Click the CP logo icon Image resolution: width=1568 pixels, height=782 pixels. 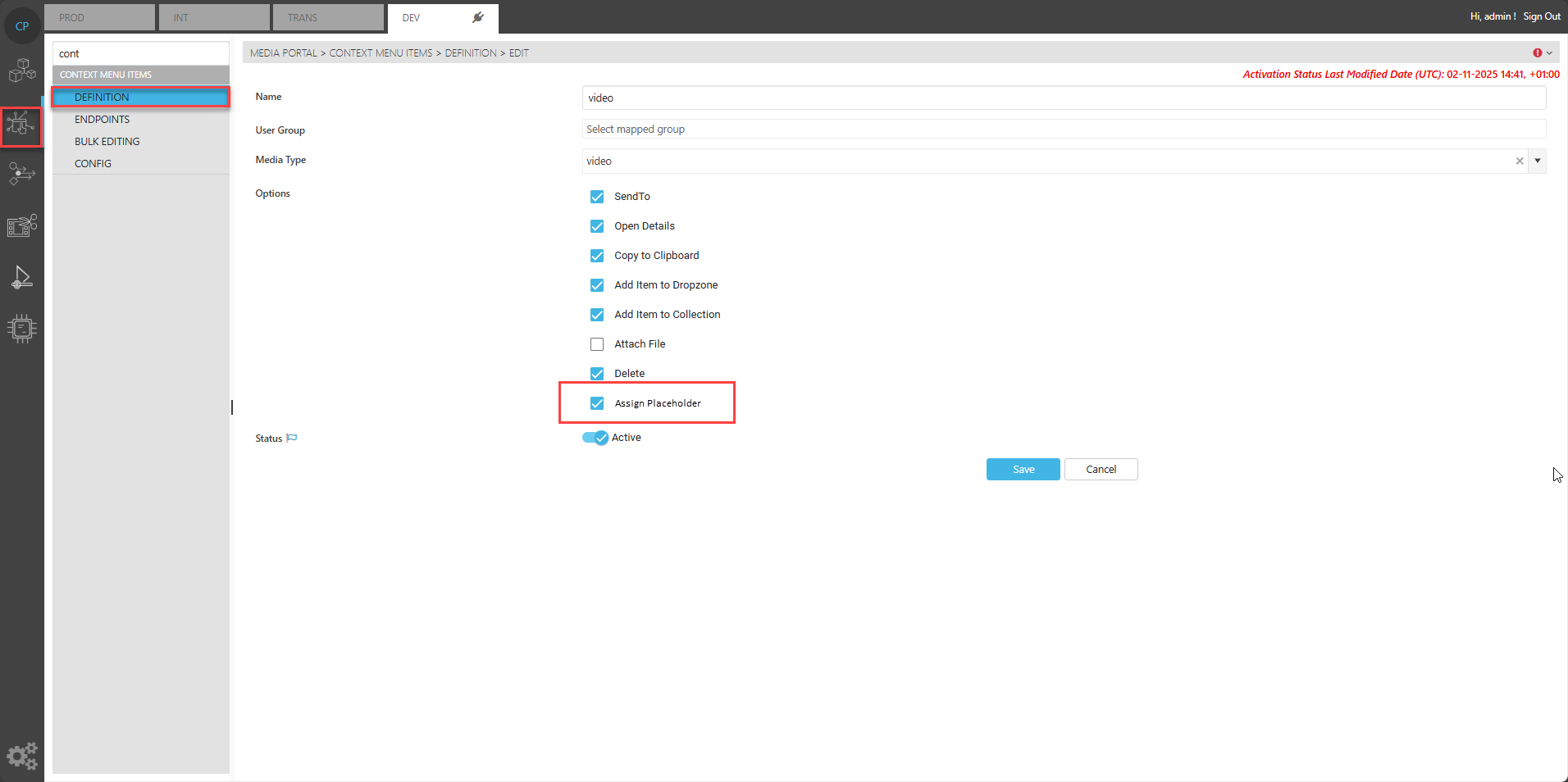(22, 26)
